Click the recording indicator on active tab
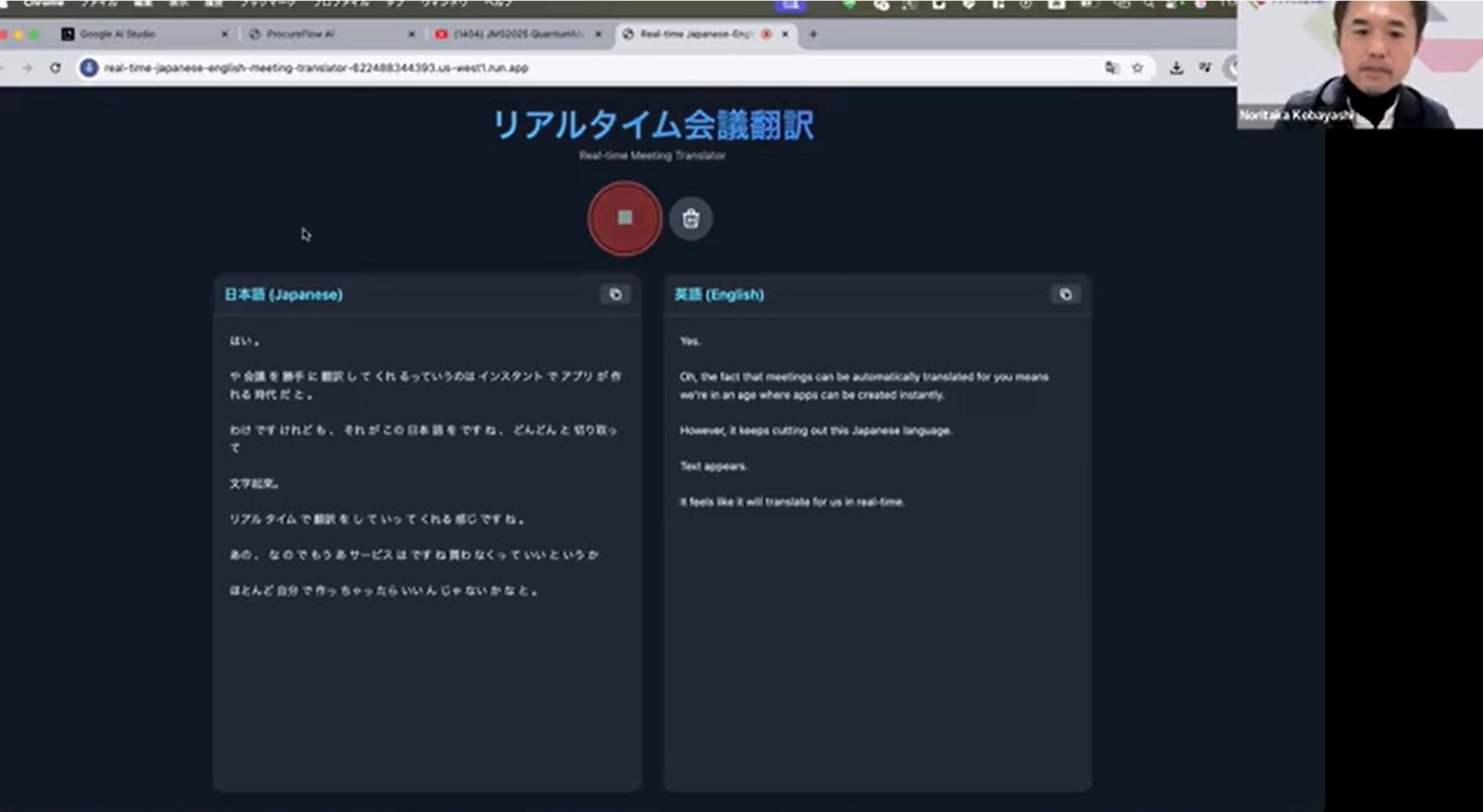This screenshot has height=812, width=1483. 766,34
